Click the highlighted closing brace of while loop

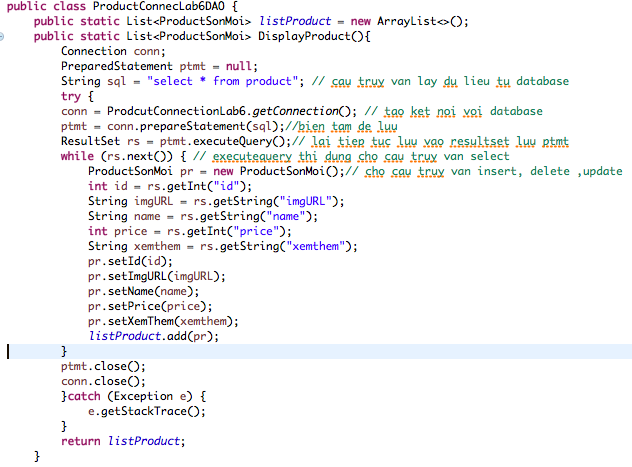coord(64,351)
